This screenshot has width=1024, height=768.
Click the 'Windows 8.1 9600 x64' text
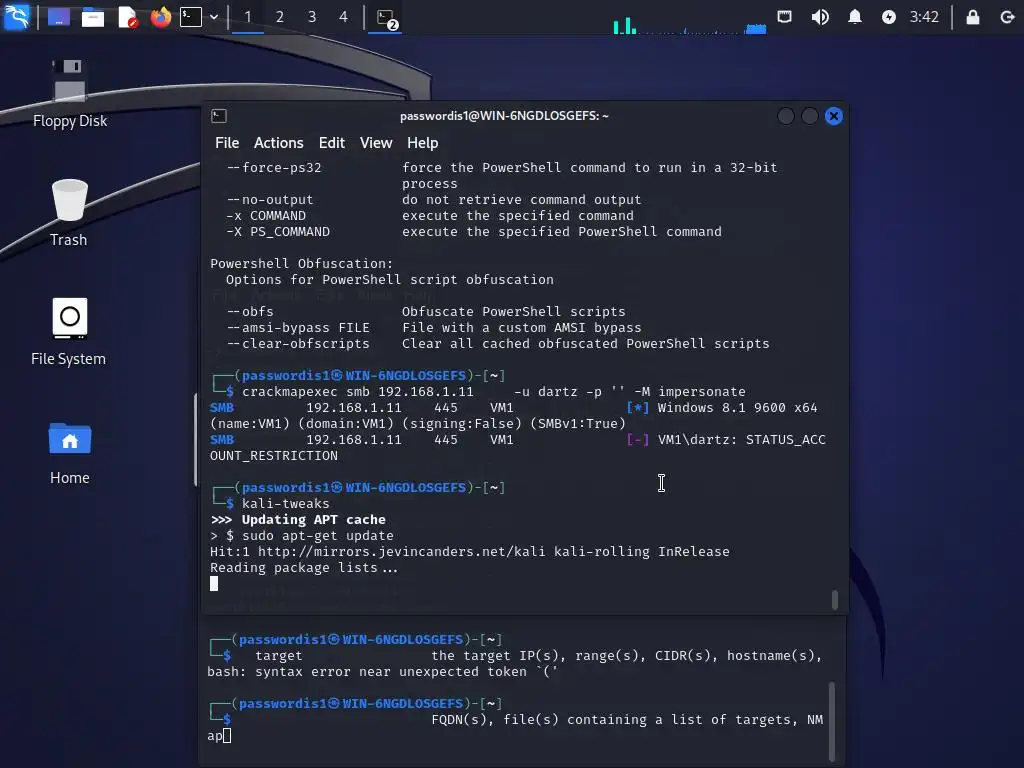coord(737,408)
